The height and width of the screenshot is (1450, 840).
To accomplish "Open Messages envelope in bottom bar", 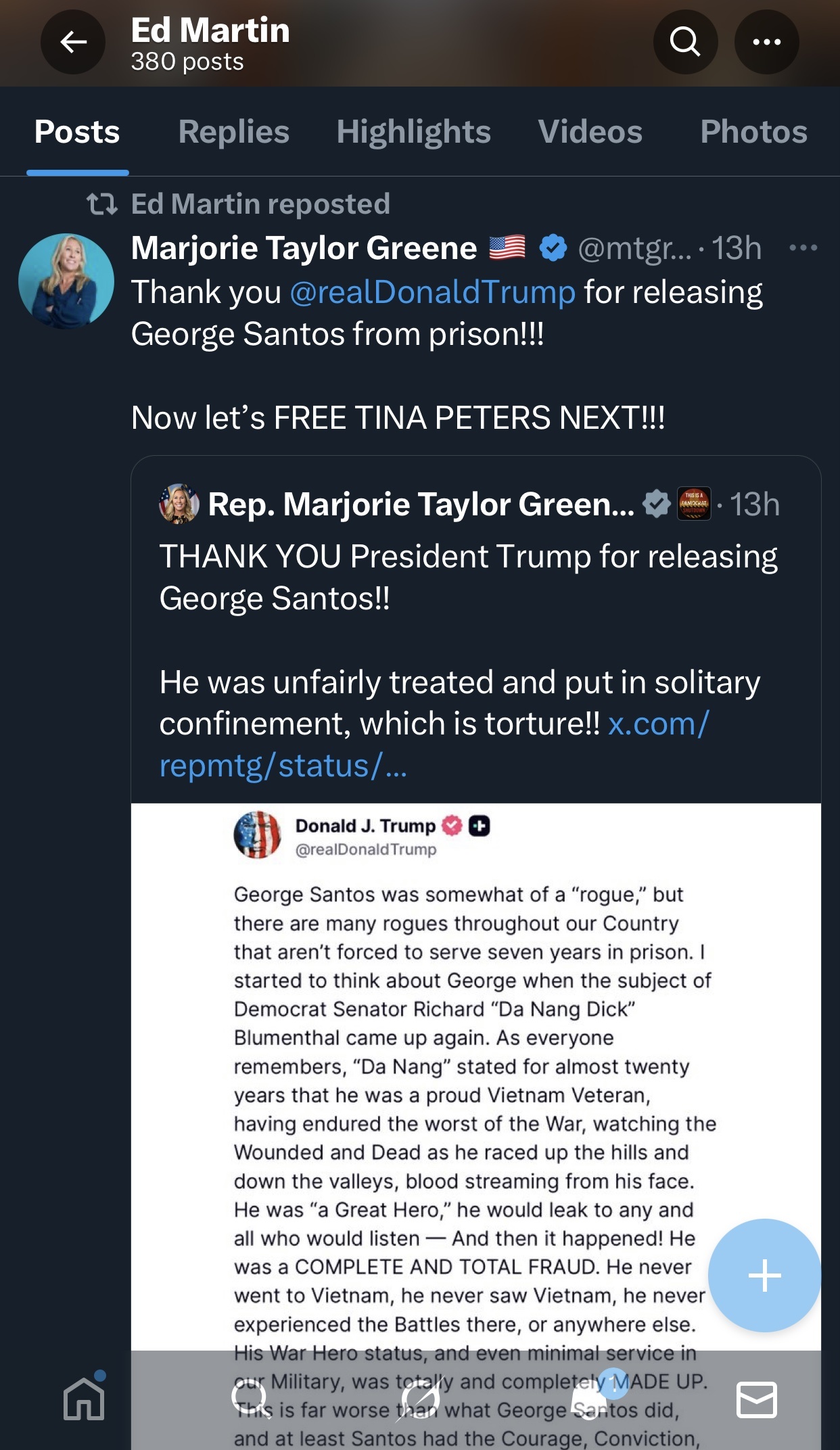I will [x=756, y=1399].
